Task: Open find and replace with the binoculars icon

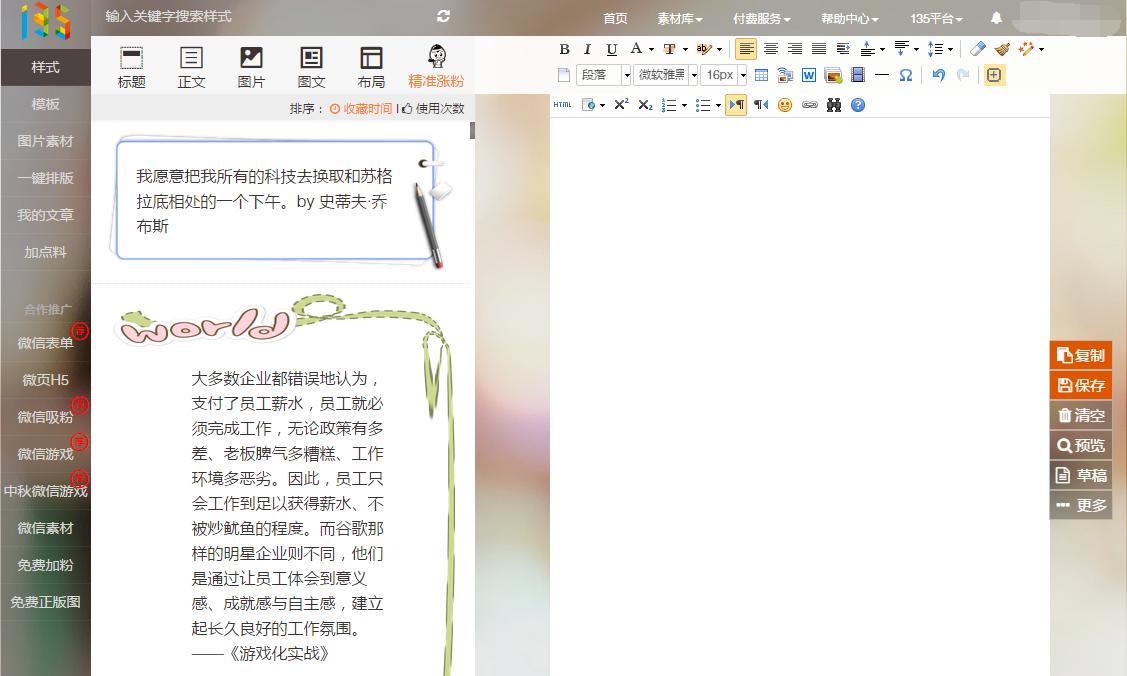Action: tap(833, 105)
